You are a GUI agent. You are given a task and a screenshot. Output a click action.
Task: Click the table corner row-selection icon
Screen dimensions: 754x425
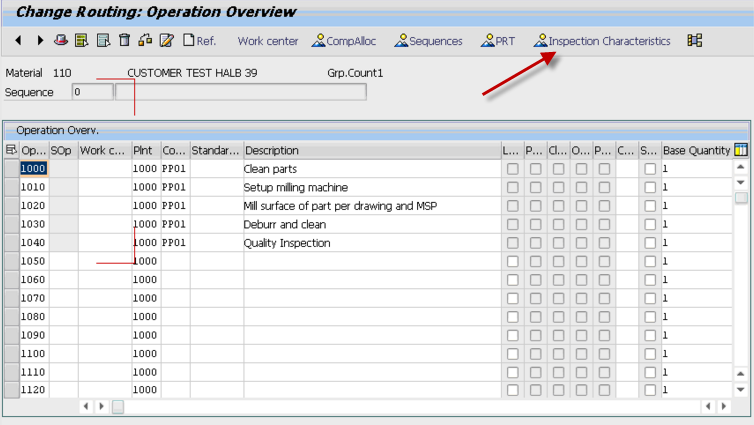point(11,150)
